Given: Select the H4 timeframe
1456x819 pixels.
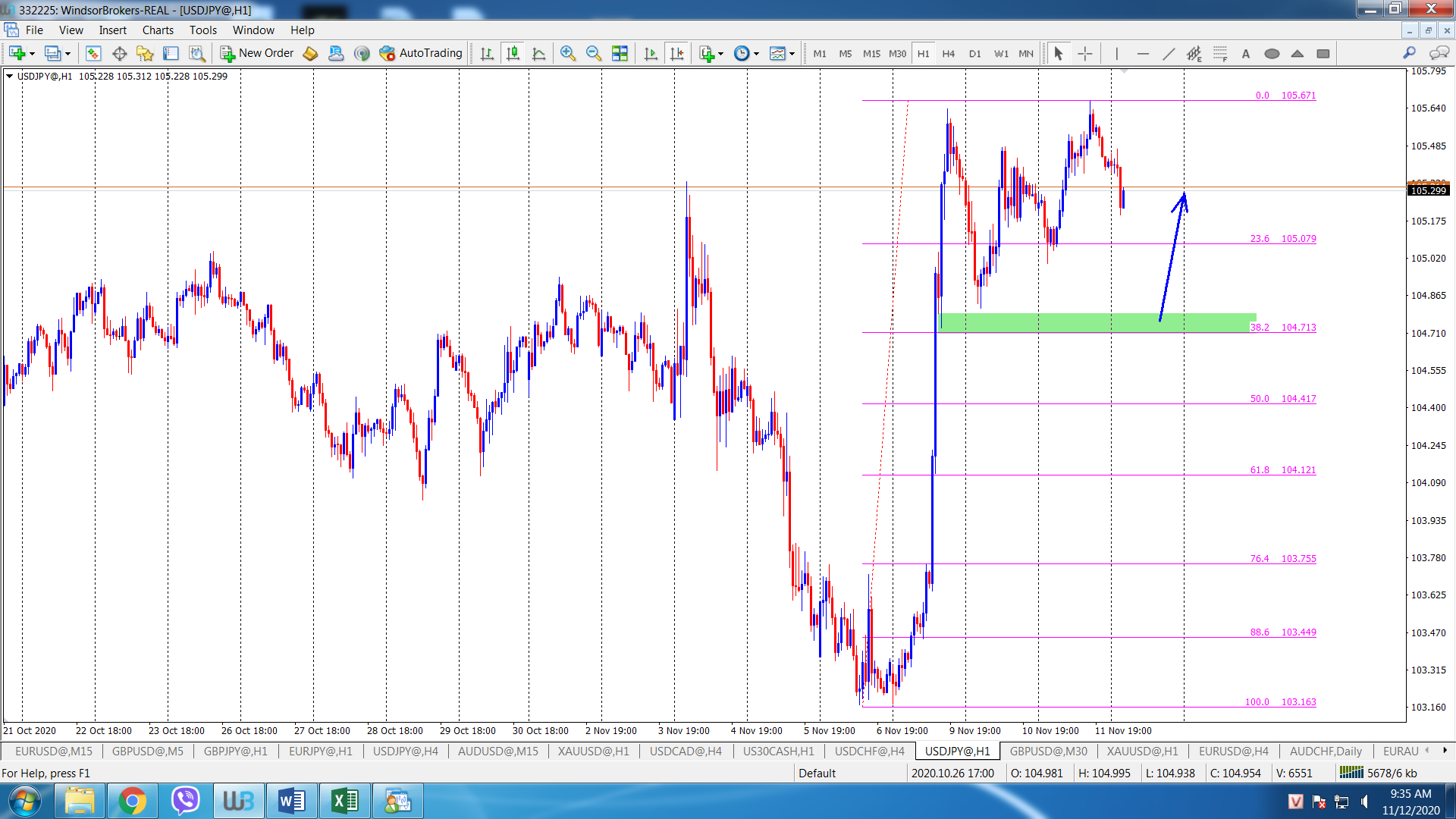Looking at the screenshot, I should click(949, 54).
